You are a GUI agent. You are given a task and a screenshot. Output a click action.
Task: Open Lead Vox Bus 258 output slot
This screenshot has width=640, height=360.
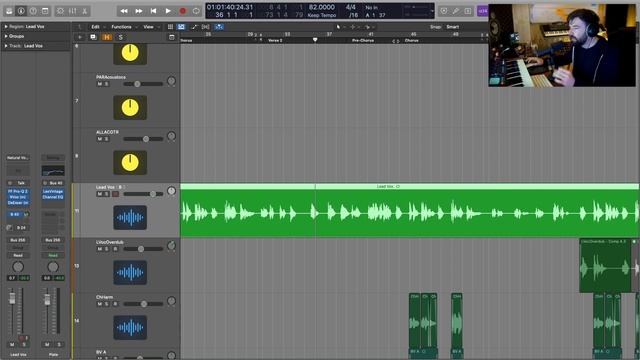point(18,240)
